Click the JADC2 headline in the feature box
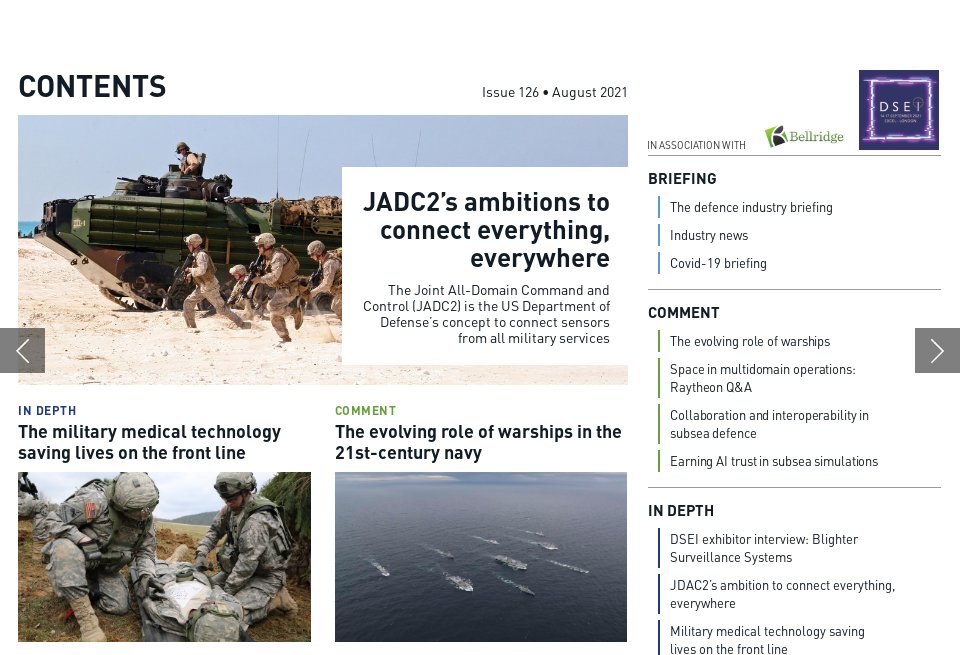960x655 pixels. (486, 230)
